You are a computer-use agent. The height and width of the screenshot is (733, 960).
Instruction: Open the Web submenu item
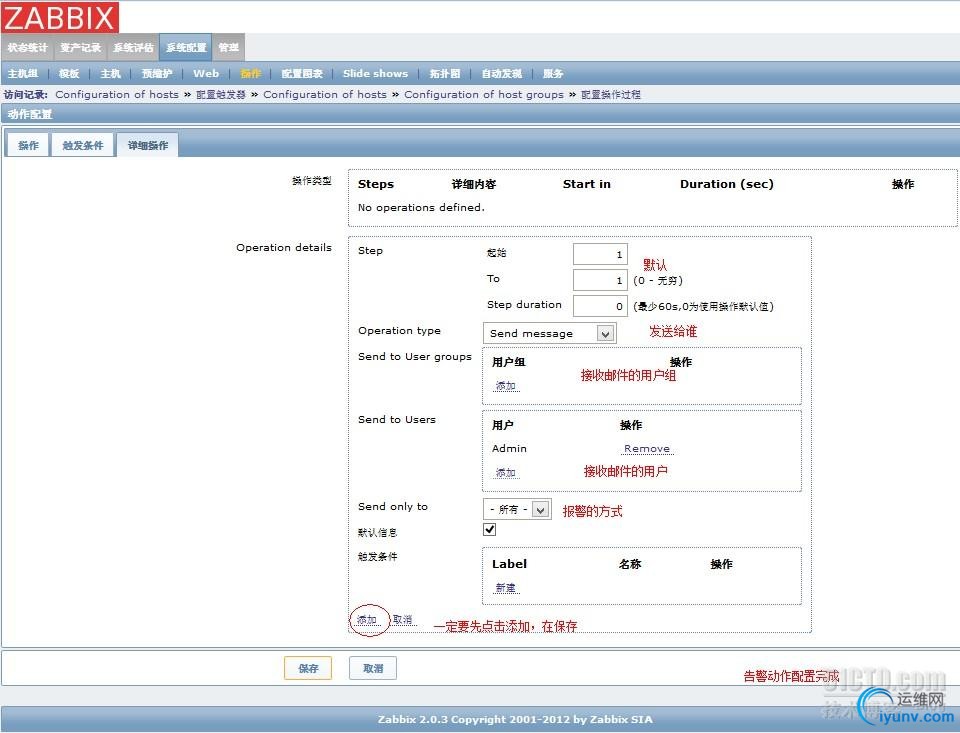click(206, 73)
